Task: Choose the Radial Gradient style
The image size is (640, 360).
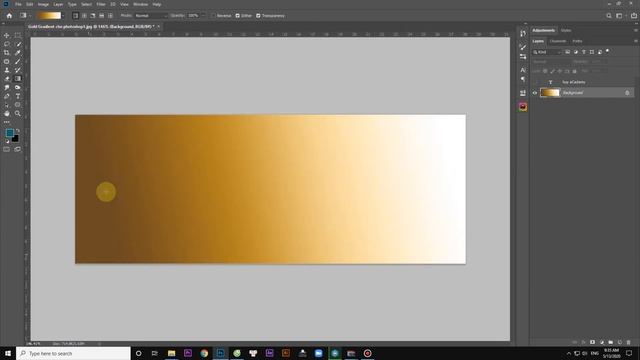Action: tap(84, 16)
